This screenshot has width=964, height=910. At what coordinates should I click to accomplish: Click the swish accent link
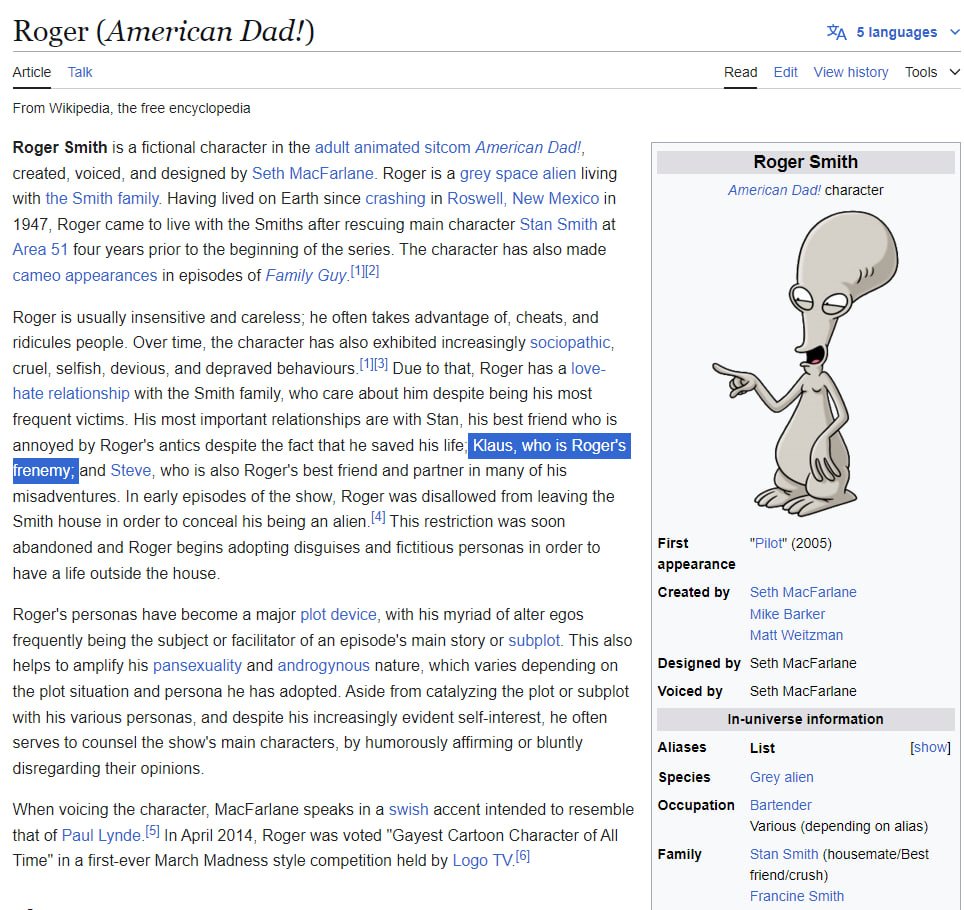pos(408,809)
